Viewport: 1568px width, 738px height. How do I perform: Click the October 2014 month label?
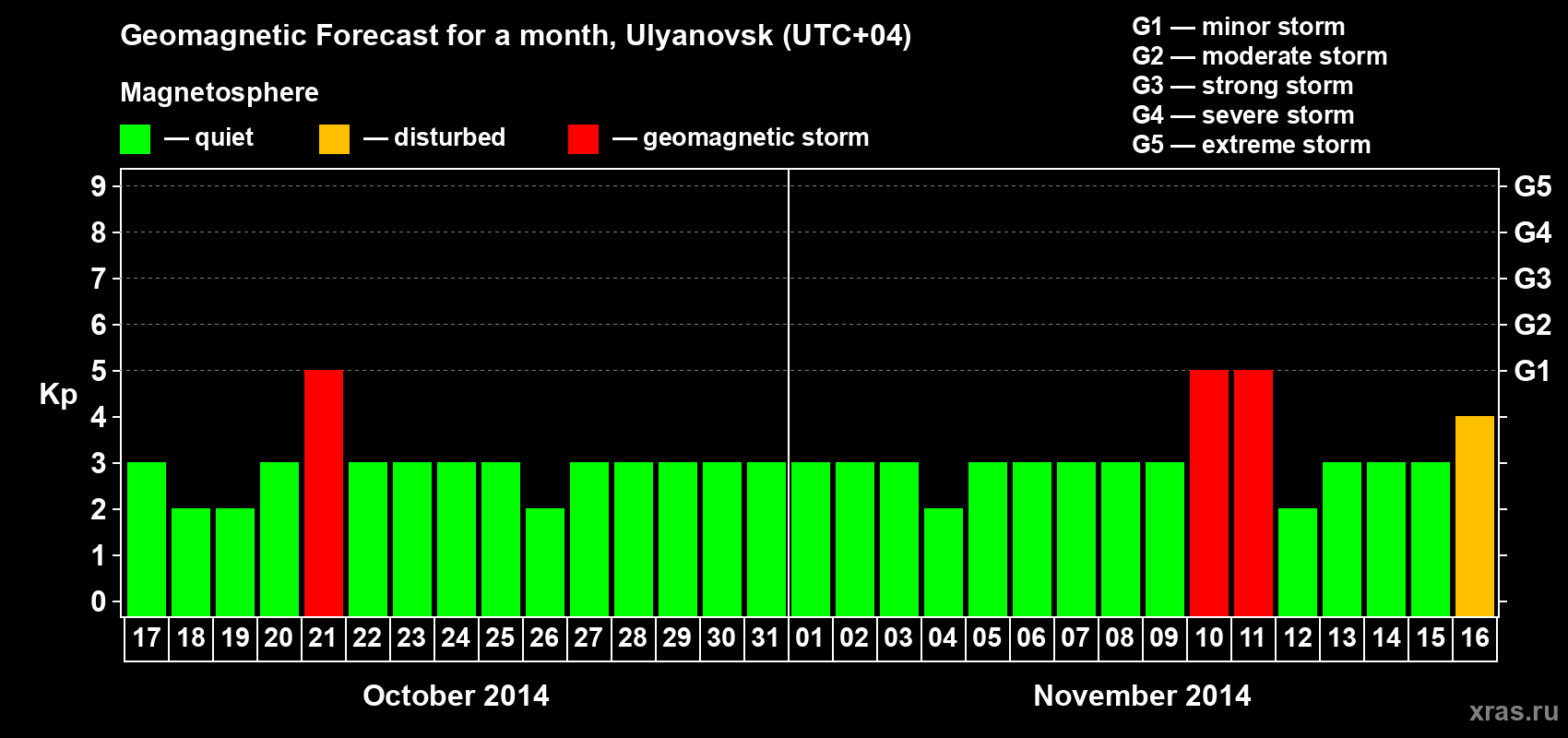click(456, 696)
